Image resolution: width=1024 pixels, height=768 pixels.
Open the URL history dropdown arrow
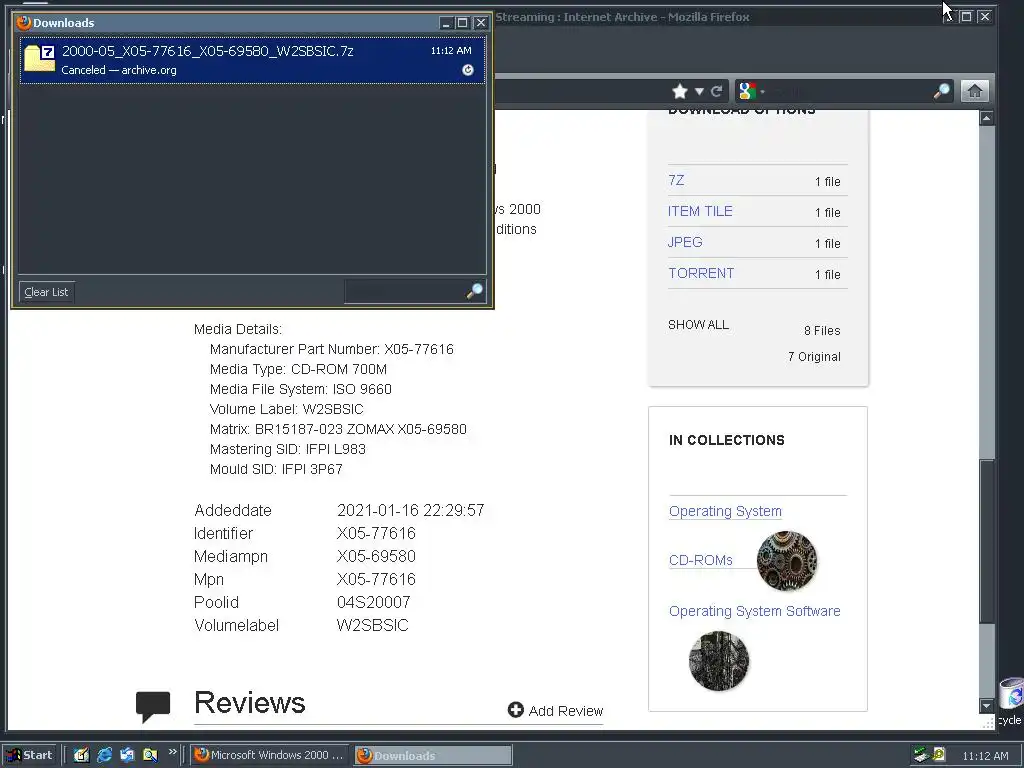click(699, 92)
